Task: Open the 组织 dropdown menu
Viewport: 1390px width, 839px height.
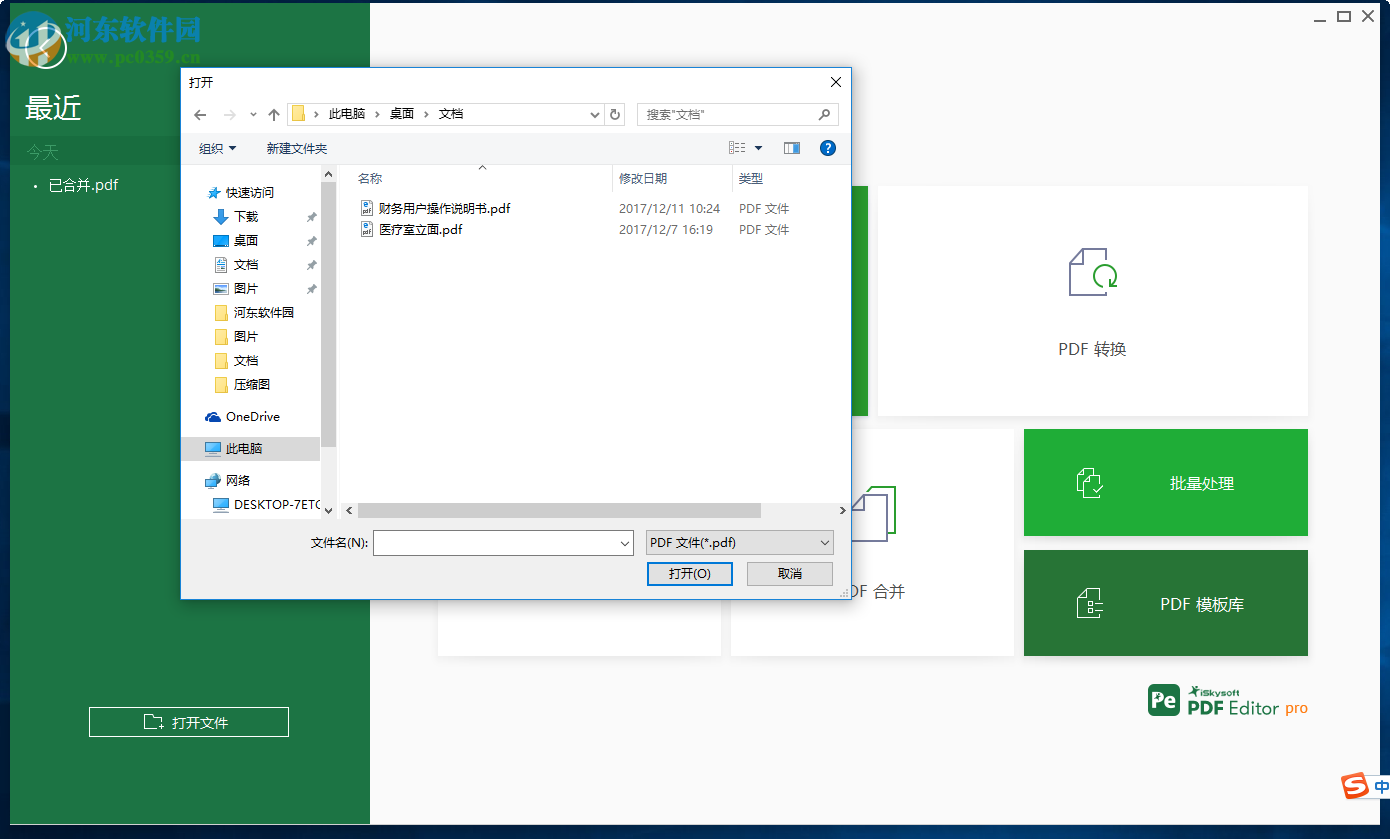Action: [216, 147]
